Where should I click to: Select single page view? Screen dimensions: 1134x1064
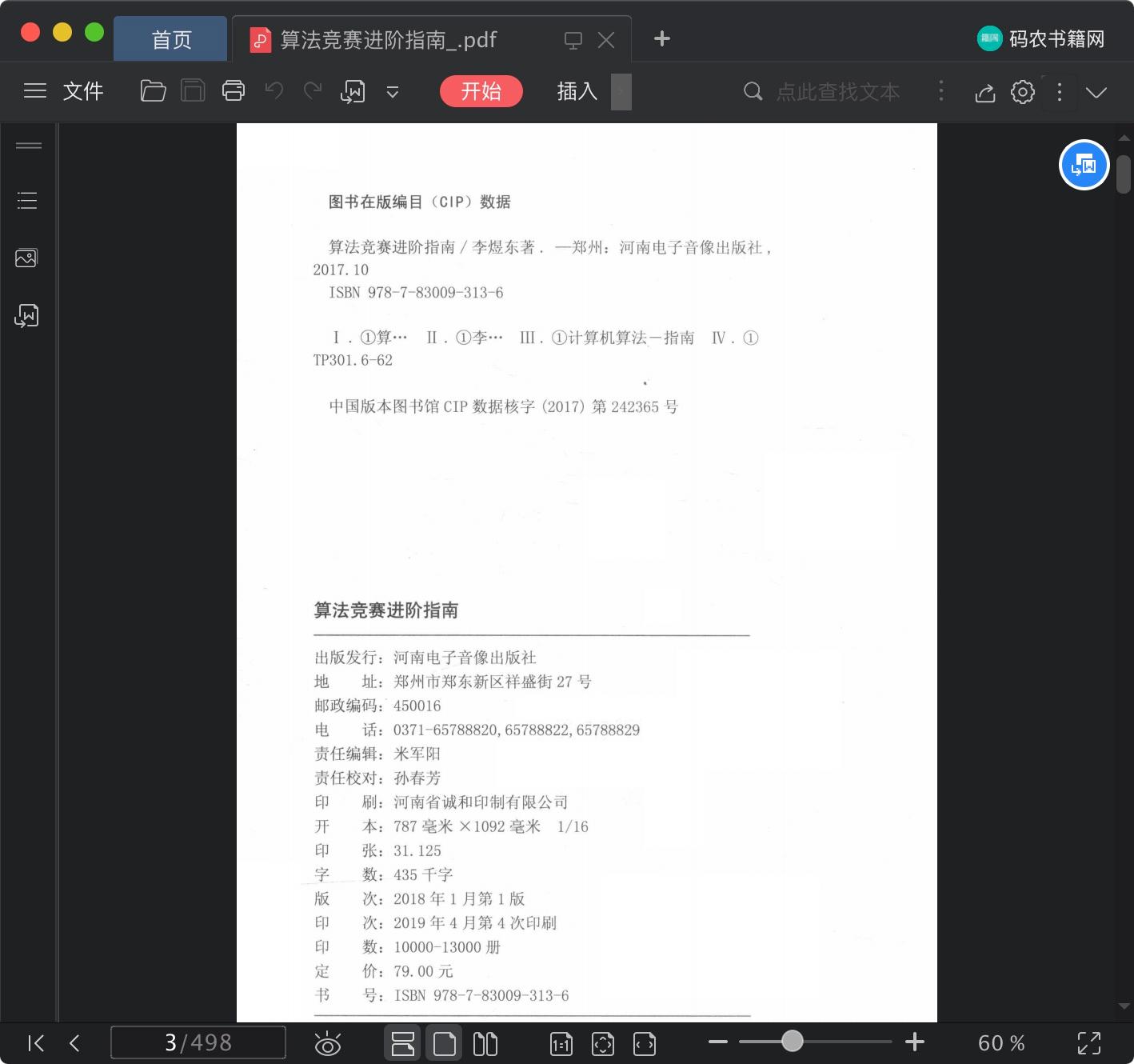(444, 1044)
